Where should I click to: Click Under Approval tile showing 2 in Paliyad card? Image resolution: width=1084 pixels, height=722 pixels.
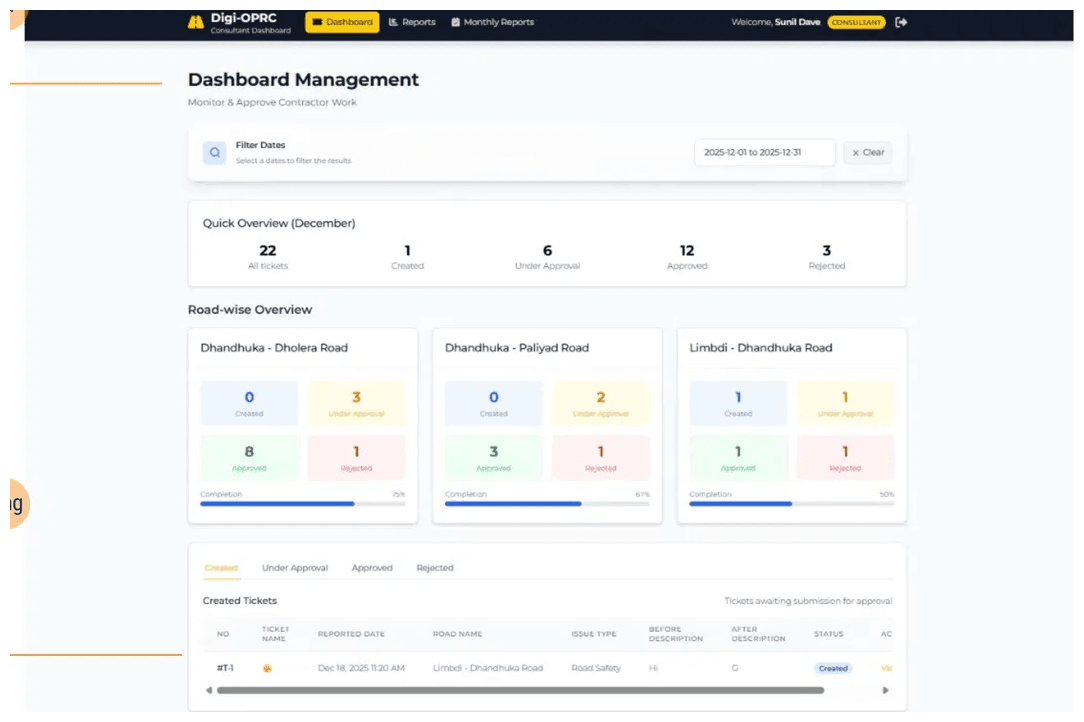point(601,403)
